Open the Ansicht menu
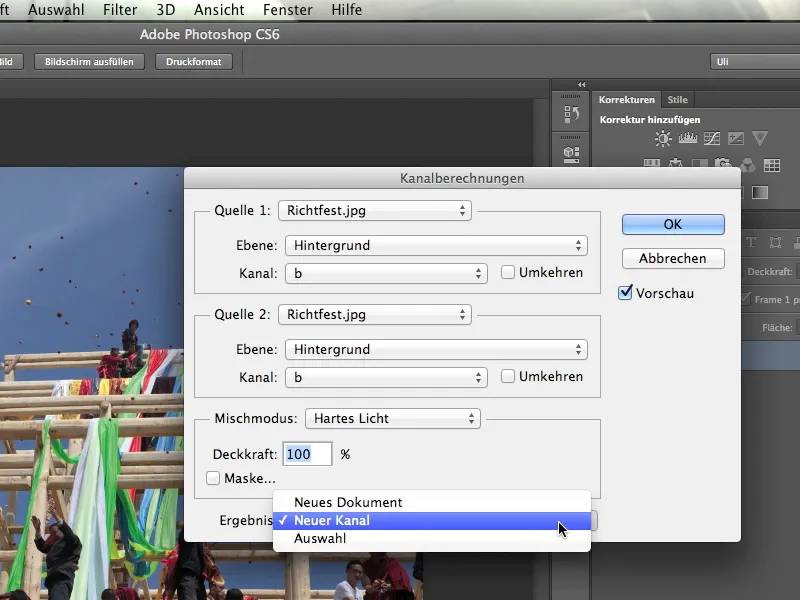800x600 pixels. coord(219,10)
